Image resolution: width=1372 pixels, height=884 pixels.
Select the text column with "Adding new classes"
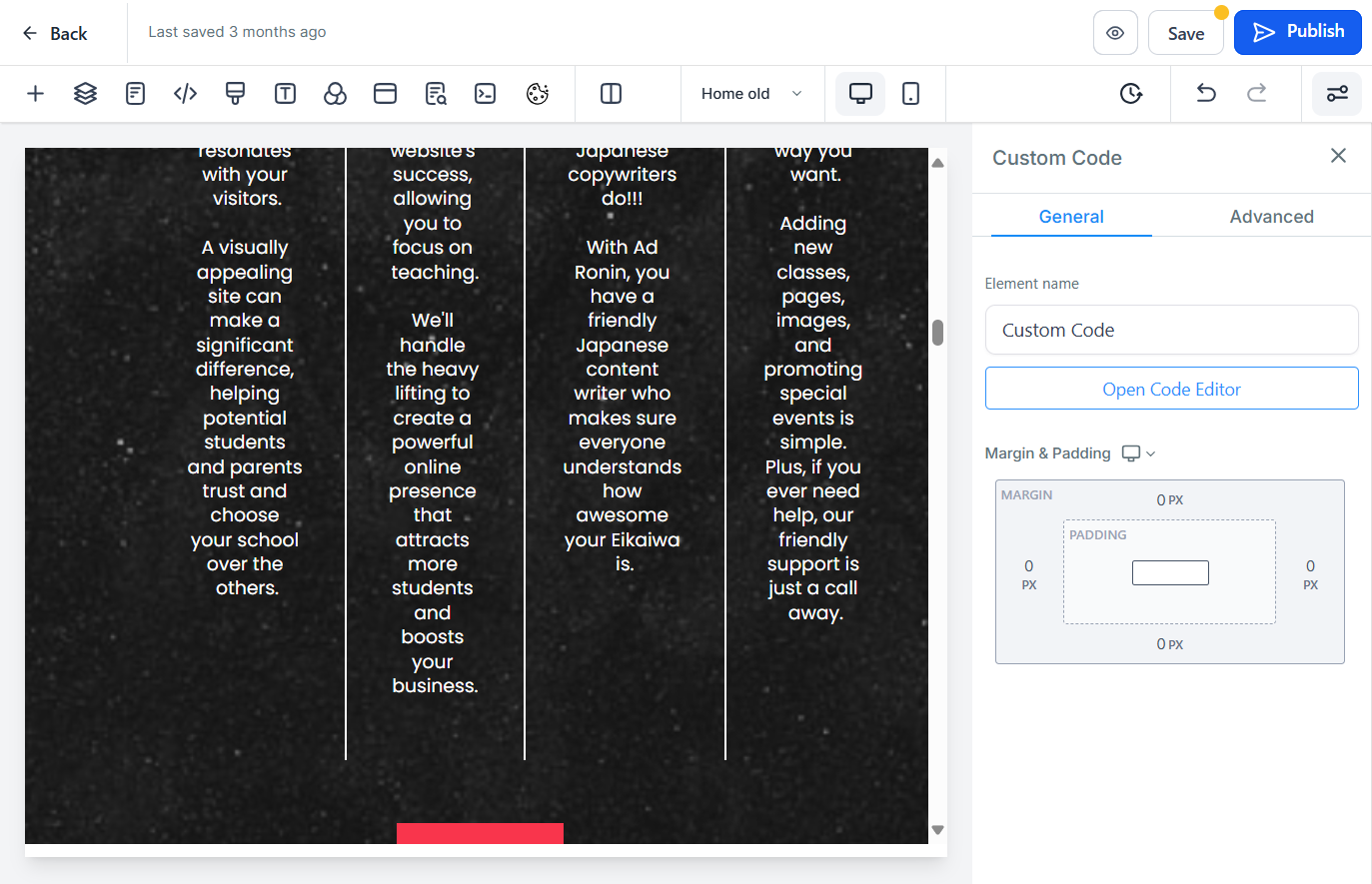coord(813,418)
